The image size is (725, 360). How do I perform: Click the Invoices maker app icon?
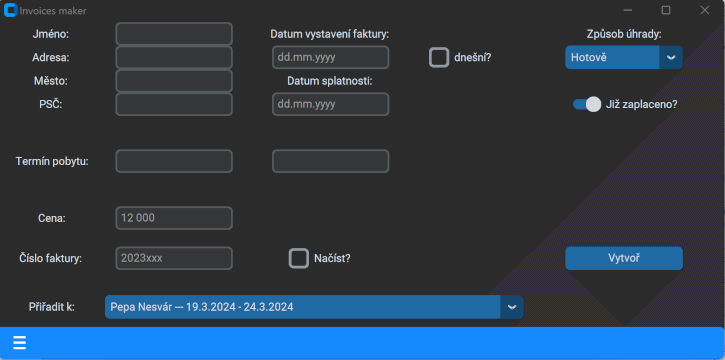10,10
